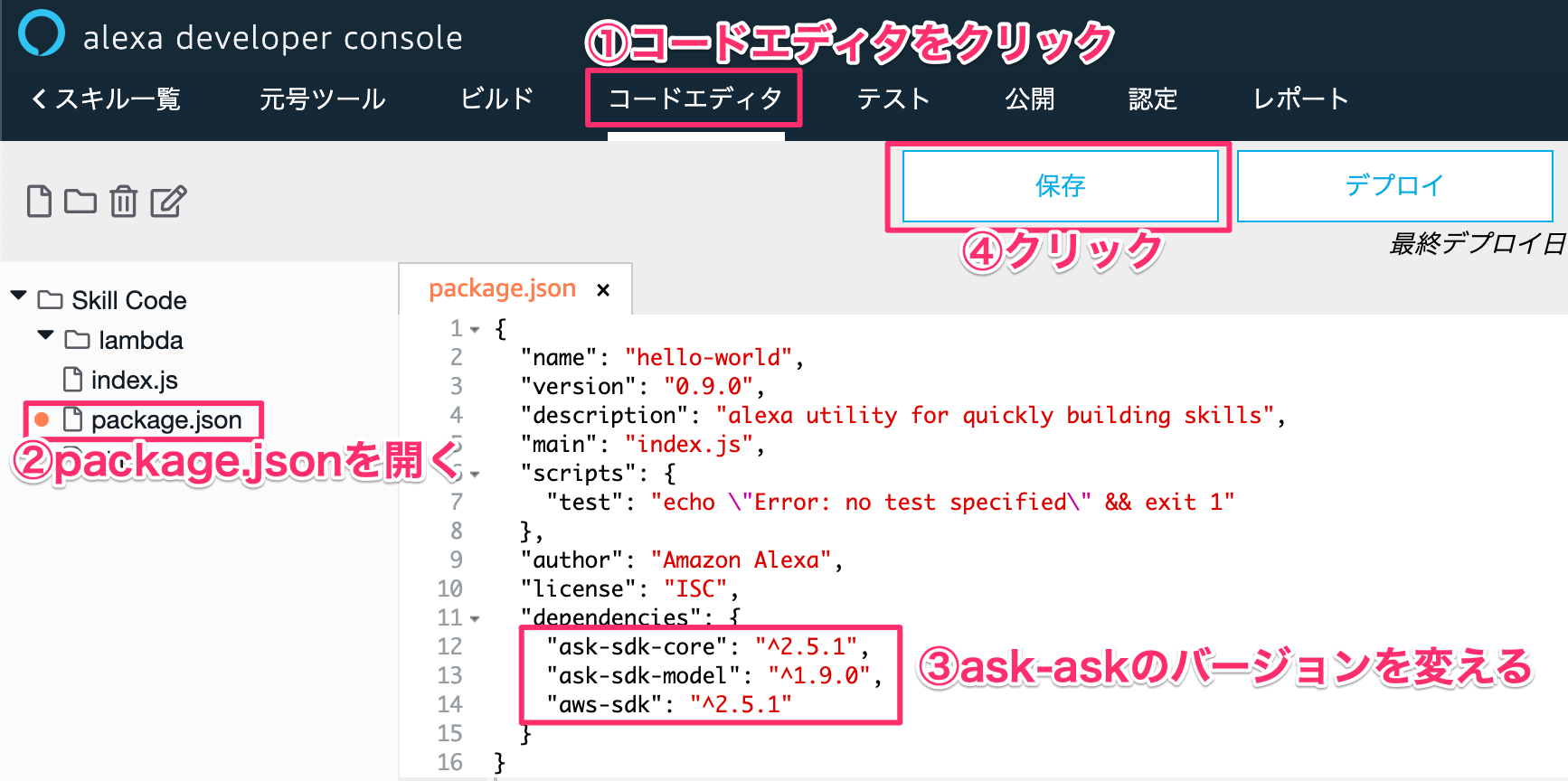This screenshot has height=781, width=1568.
Task: Click line number 16 in gutter
Action: (450, 763)
